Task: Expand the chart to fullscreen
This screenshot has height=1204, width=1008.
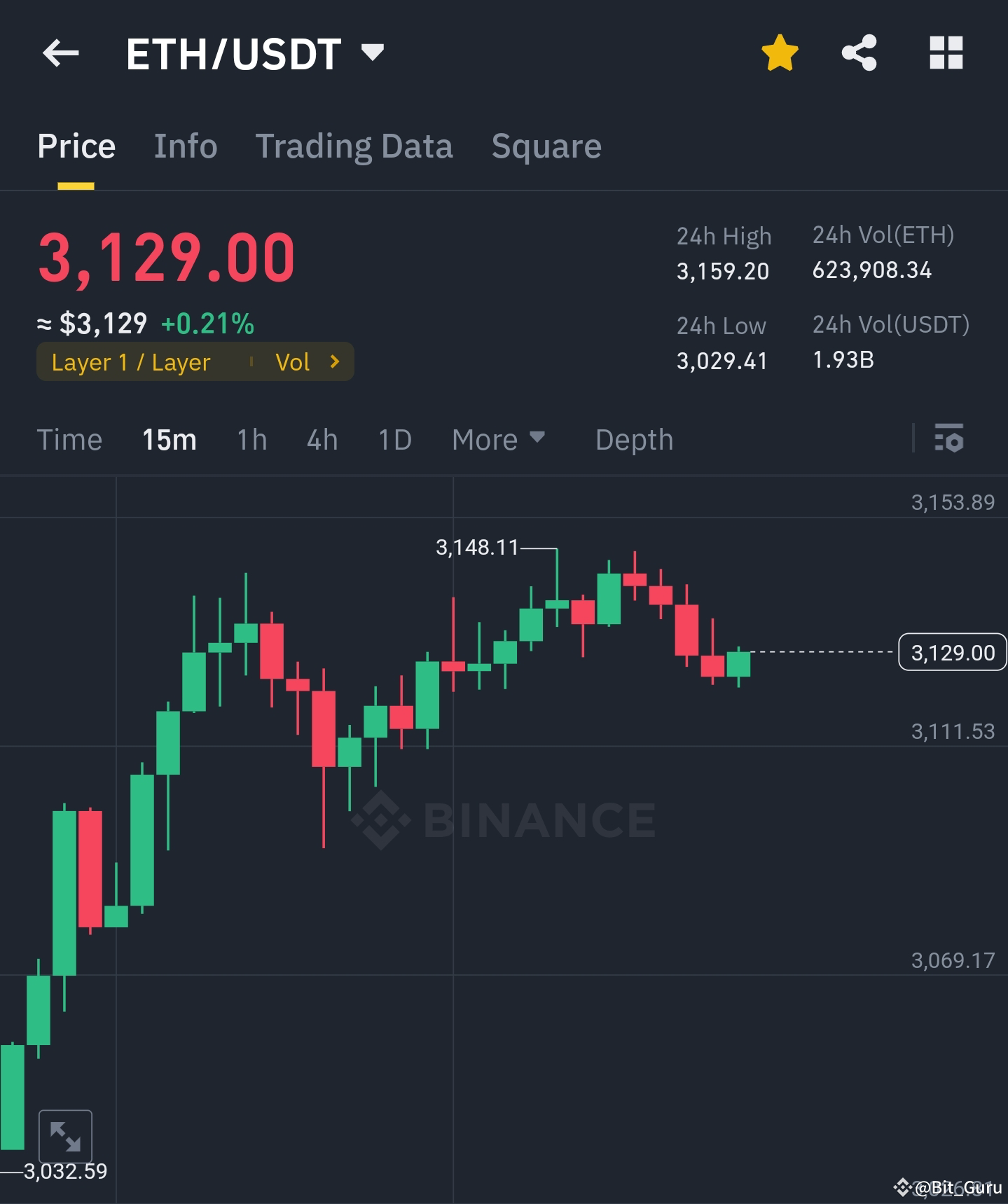Action: [65, 1135]
